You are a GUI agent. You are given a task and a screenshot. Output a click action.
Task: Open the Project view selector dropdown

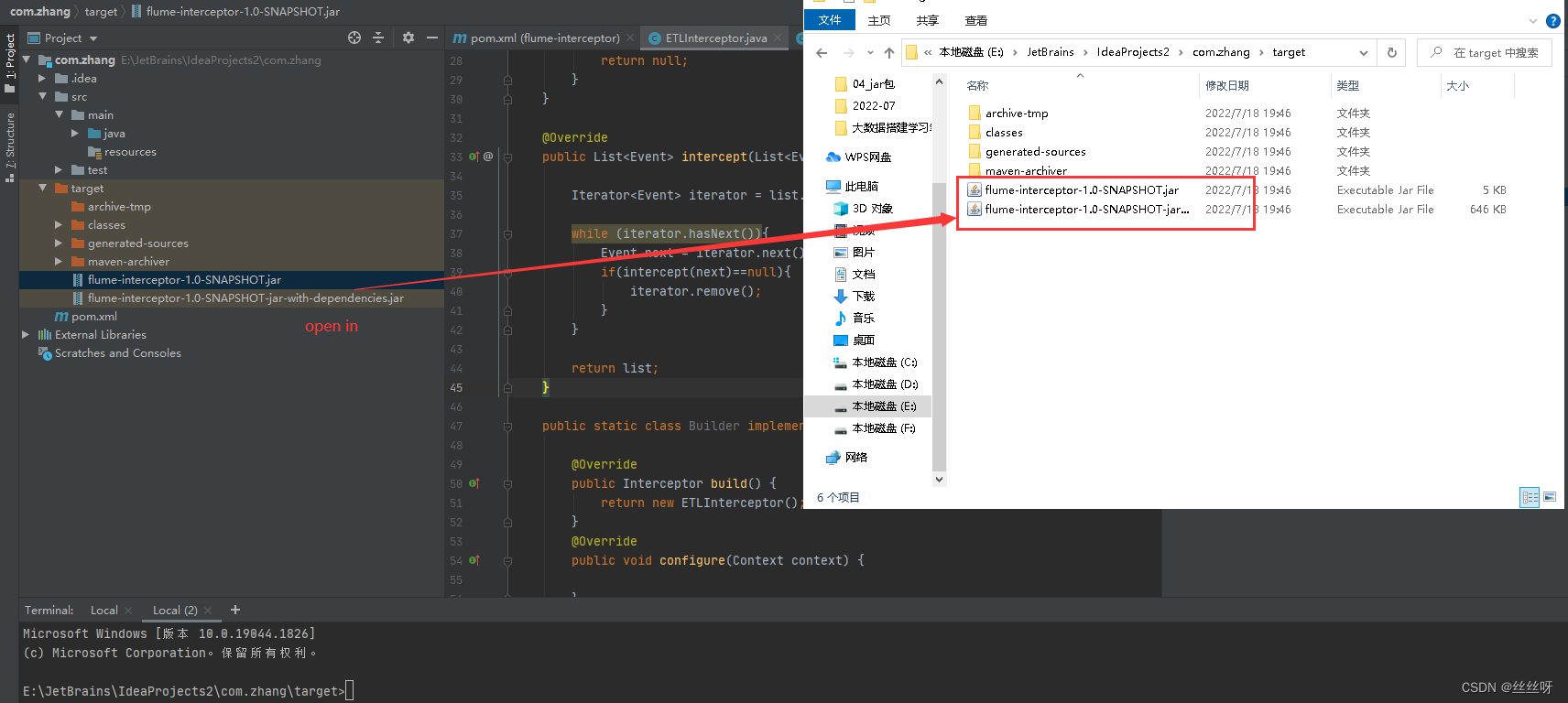(93, 38)
